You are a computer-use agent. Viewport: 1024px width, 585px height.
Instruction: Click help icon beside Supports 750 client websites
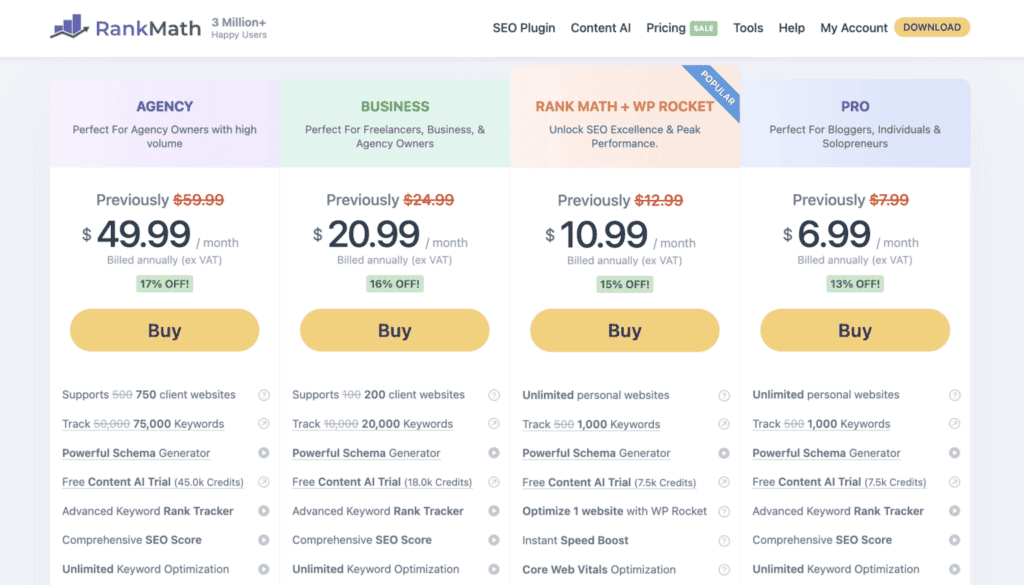point(264,395)
